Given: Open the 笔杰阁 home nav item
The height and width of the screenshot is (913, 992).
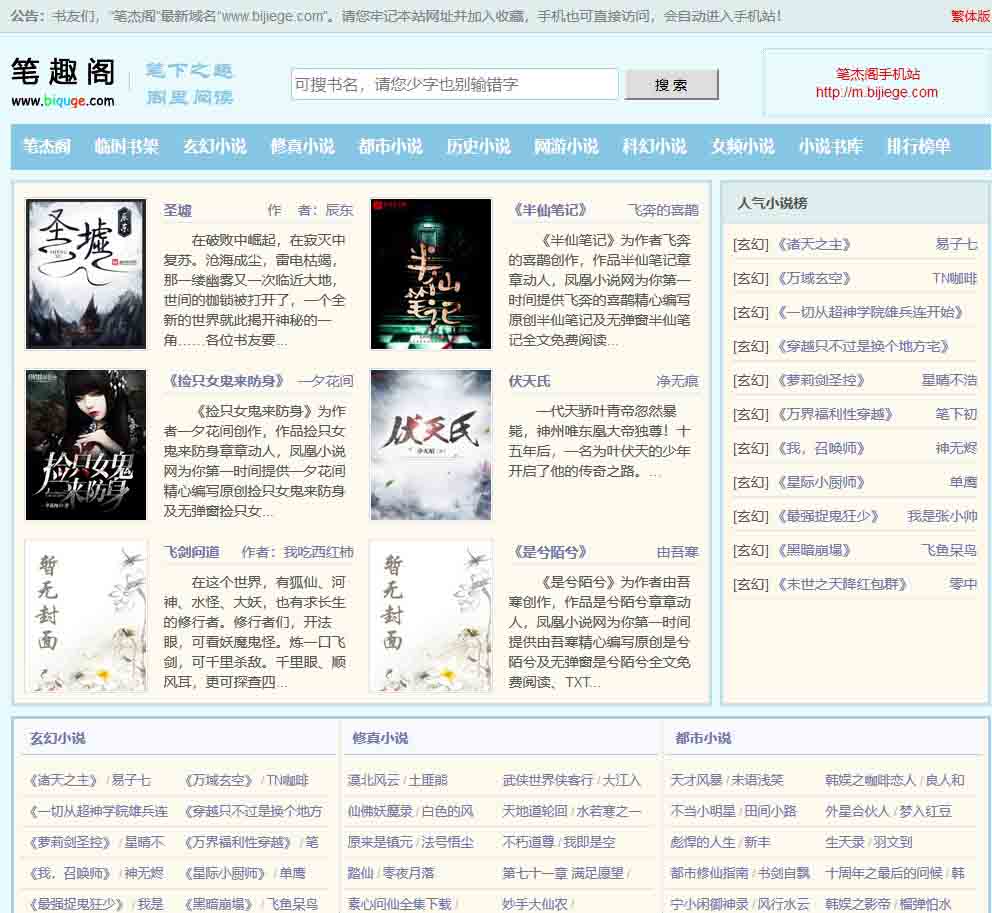Looking at the screenshot, I should coord(47,147).
